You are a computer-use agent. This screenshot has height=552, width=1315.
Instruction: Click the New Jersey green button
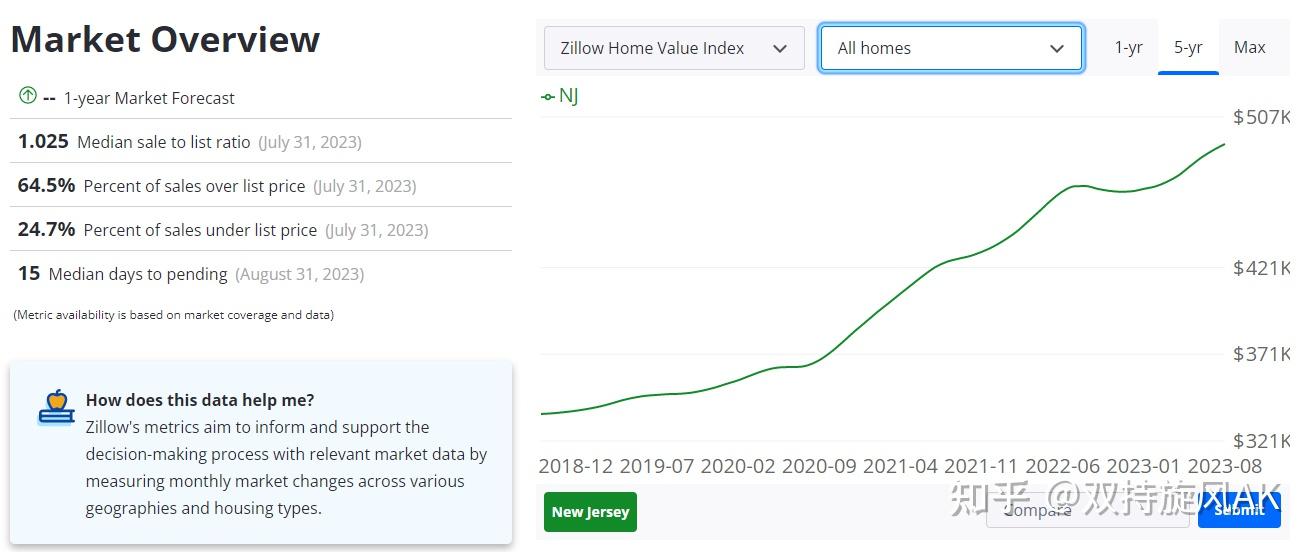pos(590,512)
